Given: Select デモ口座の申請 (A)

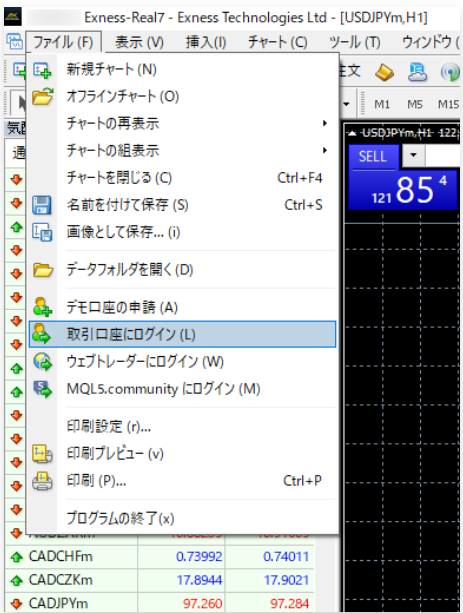Looking at the screenshot, I should pos(182,307).
